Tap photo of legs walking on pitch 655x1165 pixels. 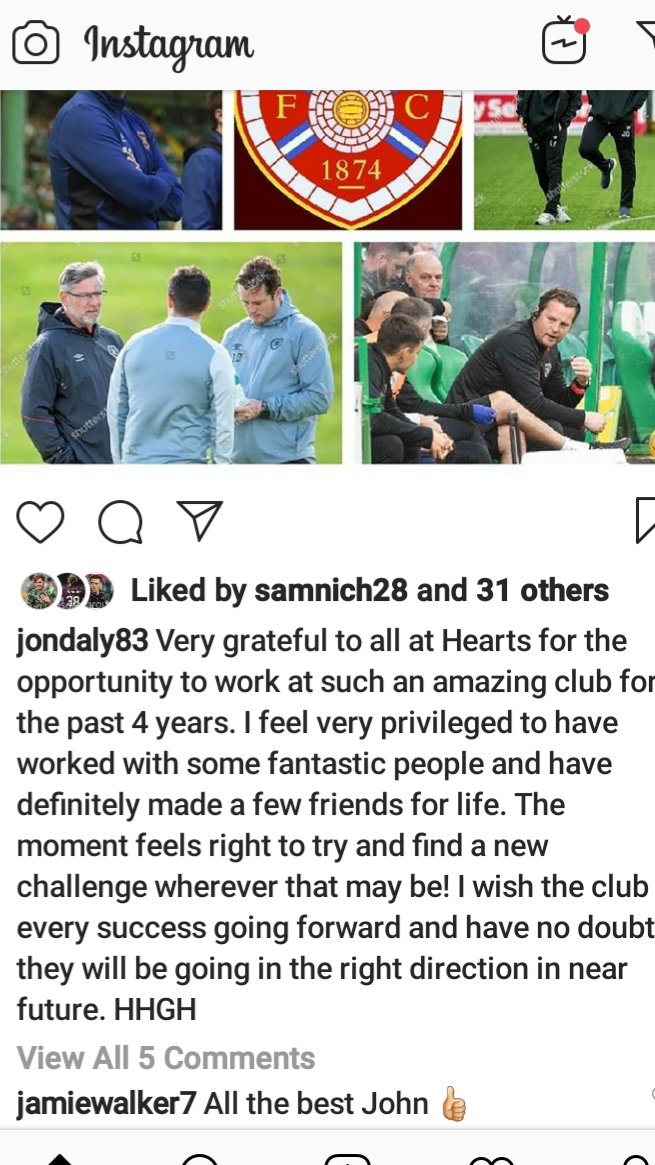pos(564,160)
